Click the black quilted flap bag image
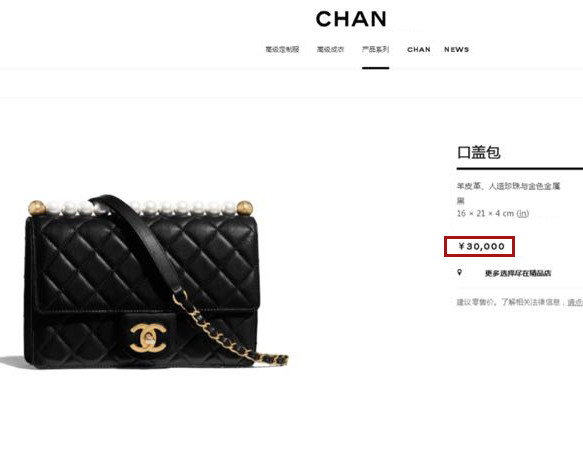583x456 pixels. click(x=143, y=282)
